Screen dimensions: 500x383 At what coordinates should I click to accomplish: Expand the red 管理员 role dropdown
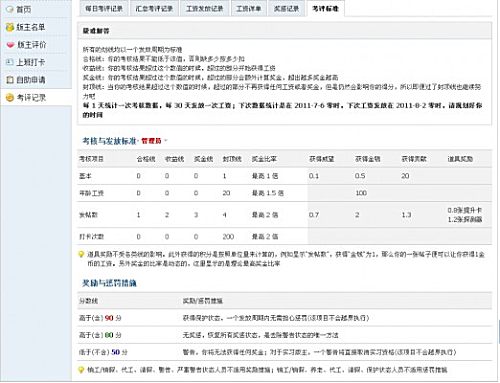pos(154,141)
